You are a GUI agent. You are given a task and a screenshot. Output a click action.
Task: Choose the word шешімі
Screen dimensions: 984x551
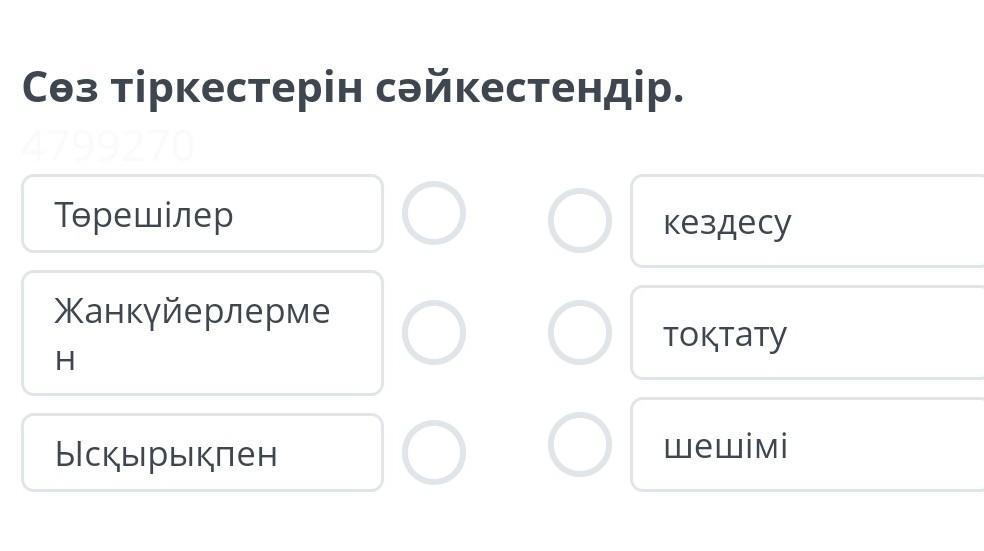tap(725, 446)
